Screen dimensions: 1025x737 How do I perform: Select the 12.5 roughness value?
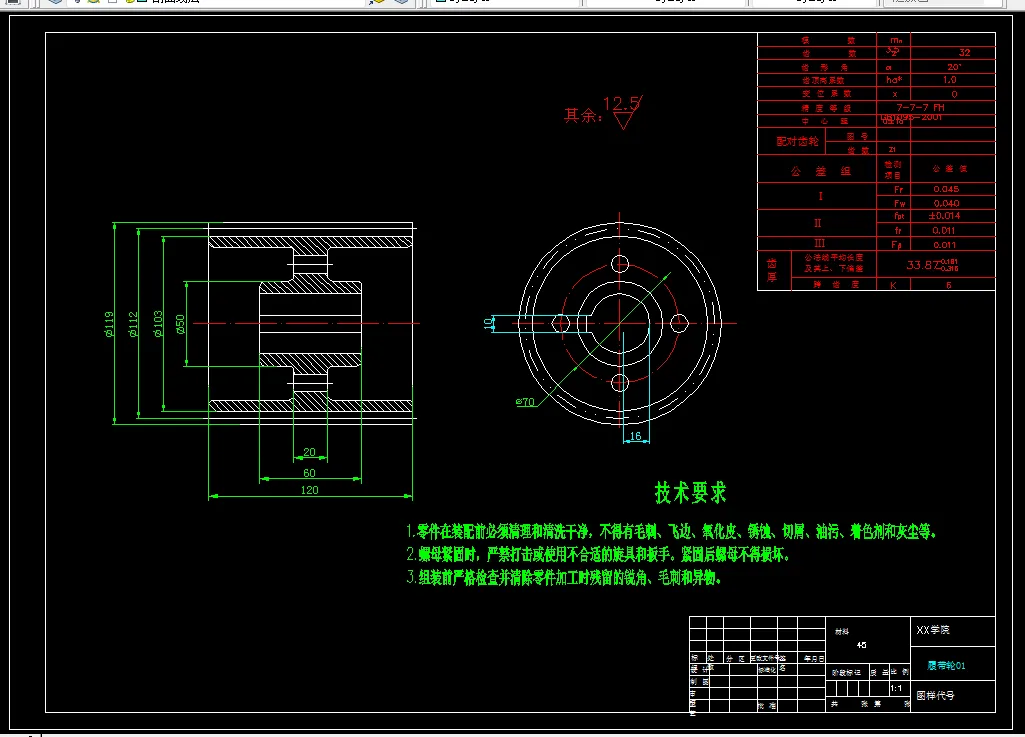pos(621,103)
